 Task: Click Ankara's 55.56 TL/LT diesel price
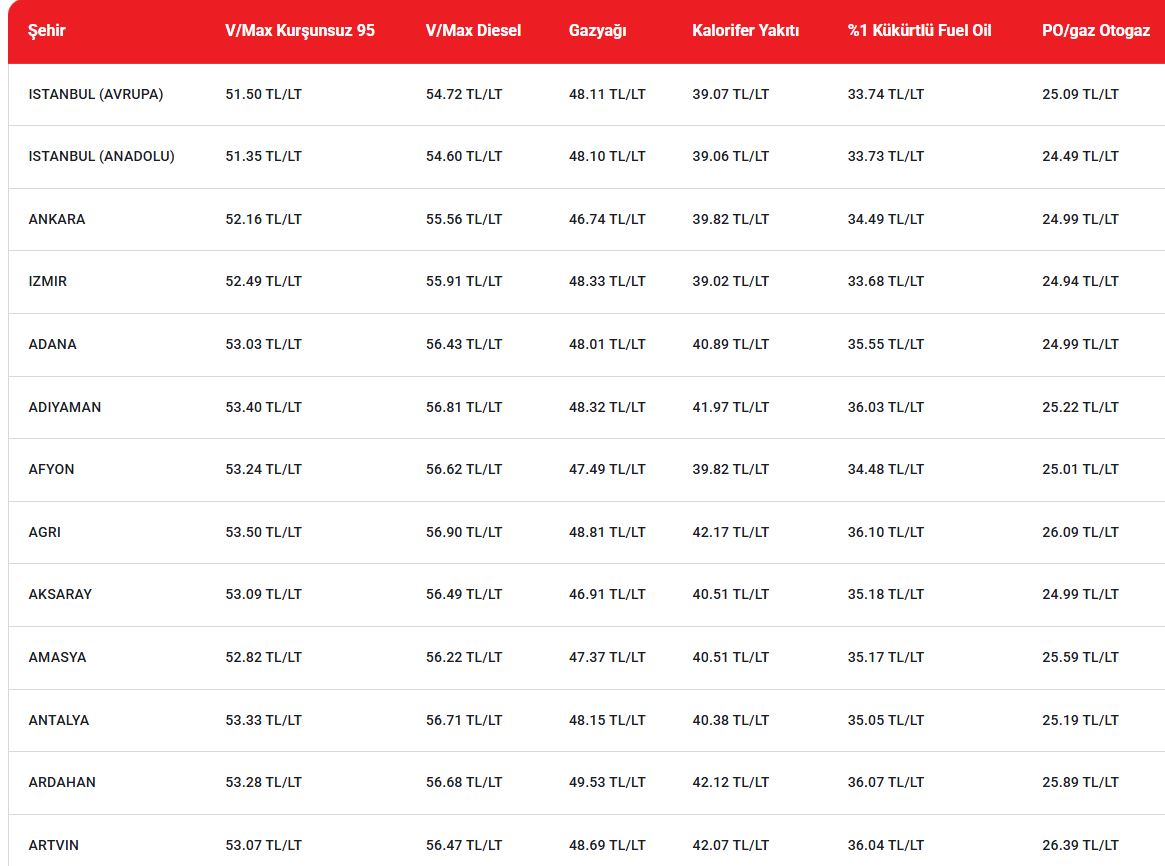click(464, 219)
